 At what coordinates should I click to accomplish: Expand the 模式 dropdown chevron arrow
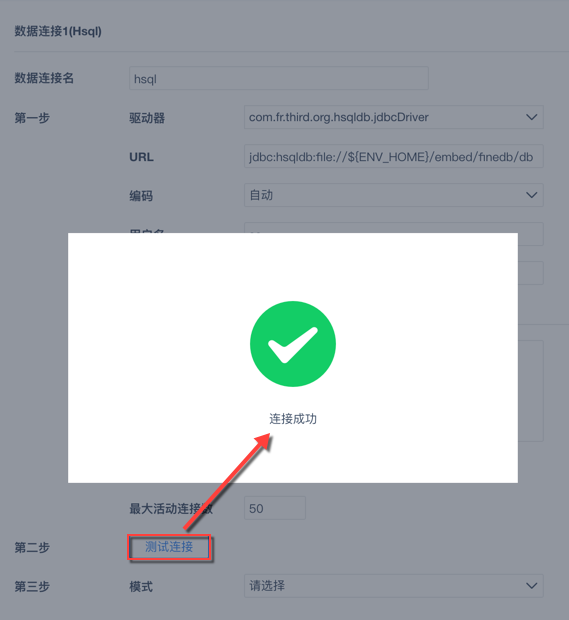click(x=531, y=586)
